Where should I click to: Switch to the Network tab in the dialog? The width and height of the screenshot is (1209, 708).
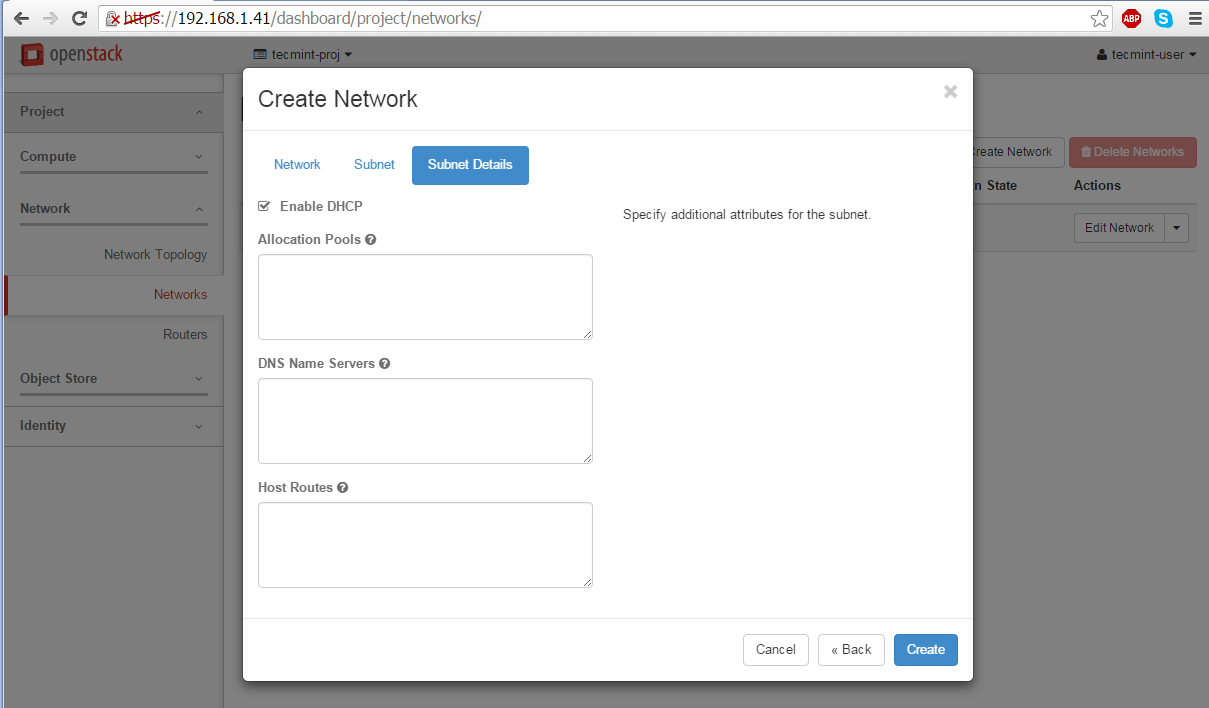point(297,165)
